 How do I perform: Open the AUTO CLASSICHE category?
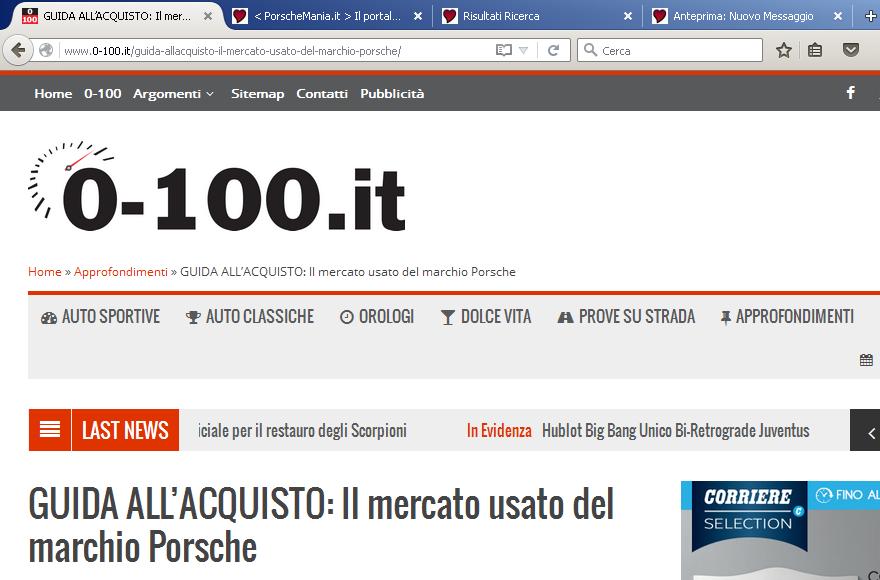point(250,317)
